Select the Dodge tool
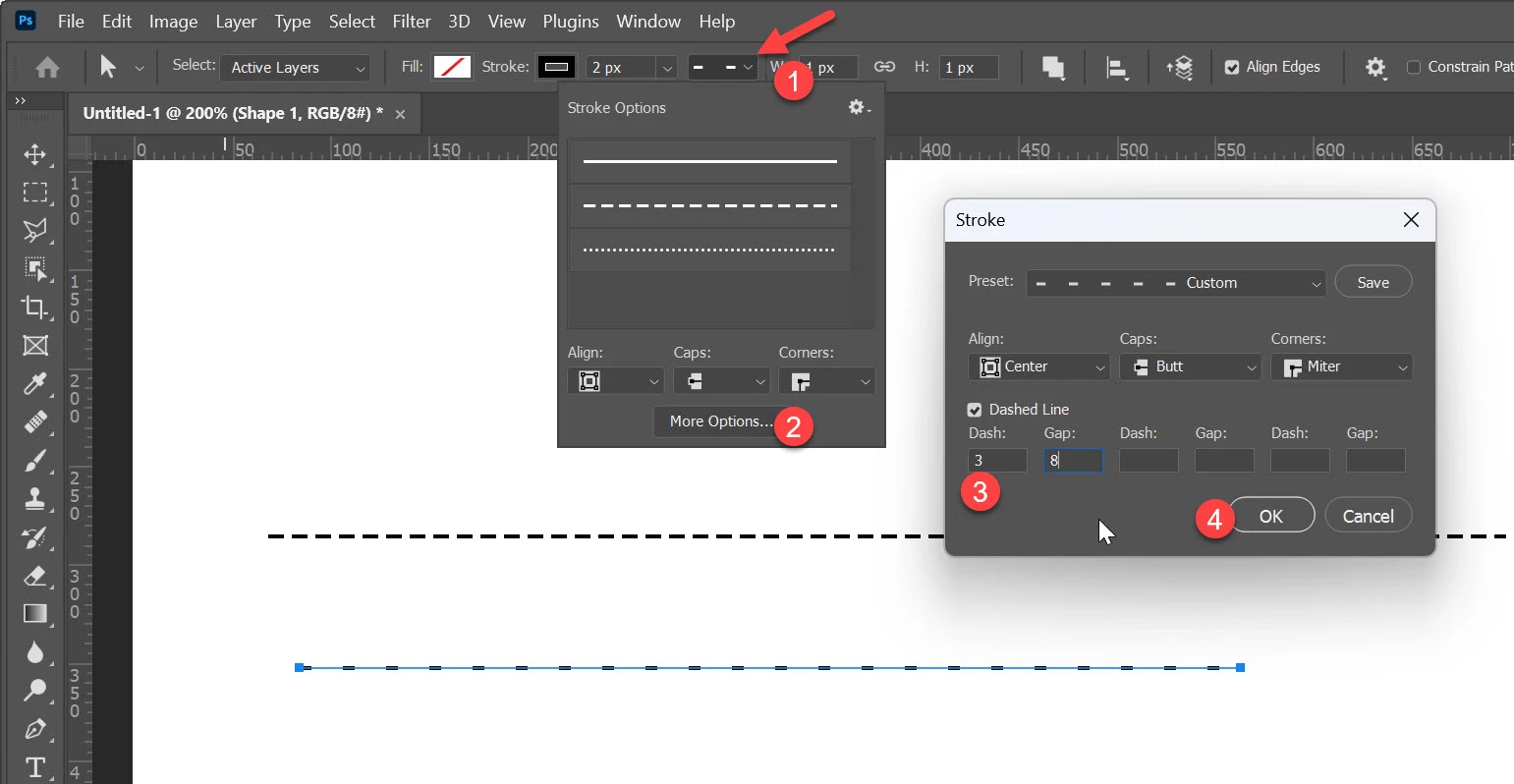This screenshot has width=1514, height=784. pos(35,690)
